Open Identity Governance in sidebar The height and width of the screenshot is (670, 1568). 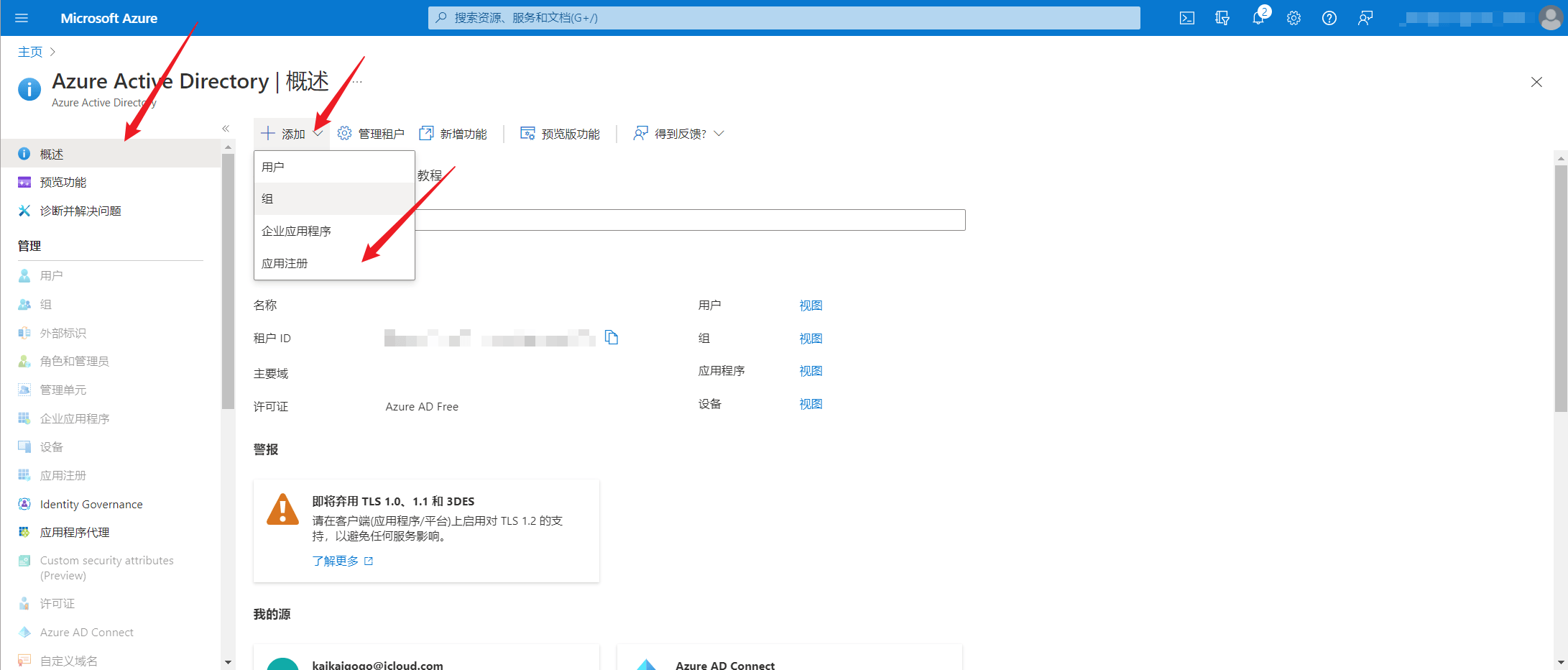pos(91,504)
